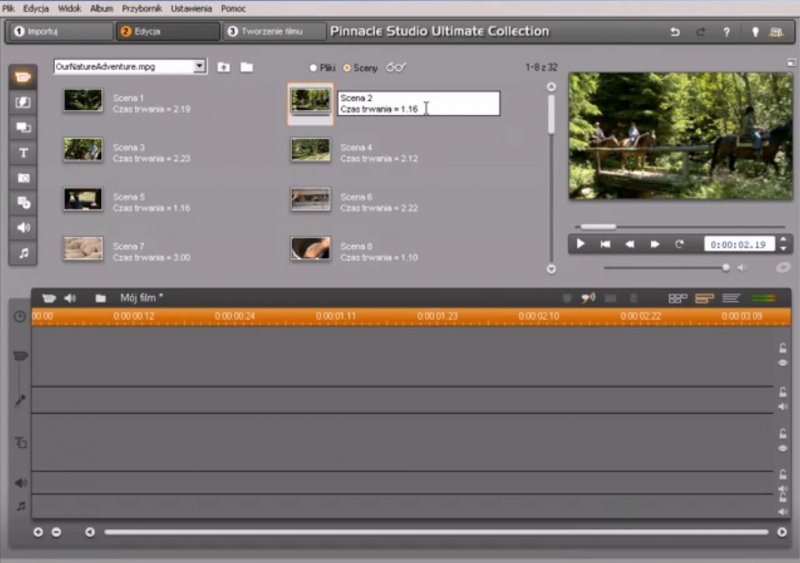Click the player volume slider knob
Image resolution: width=800 pixels, height=563 pixels.
point(726,267)
